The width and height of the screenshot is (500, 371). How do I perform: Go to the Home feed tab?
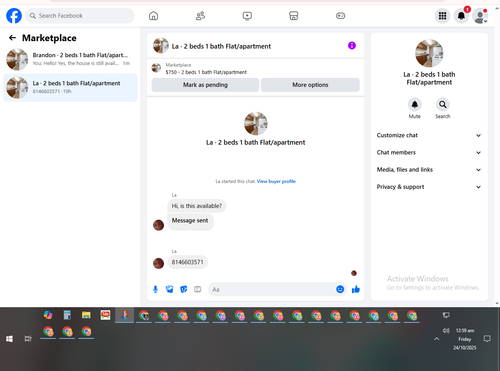click(x=153, y=16)
